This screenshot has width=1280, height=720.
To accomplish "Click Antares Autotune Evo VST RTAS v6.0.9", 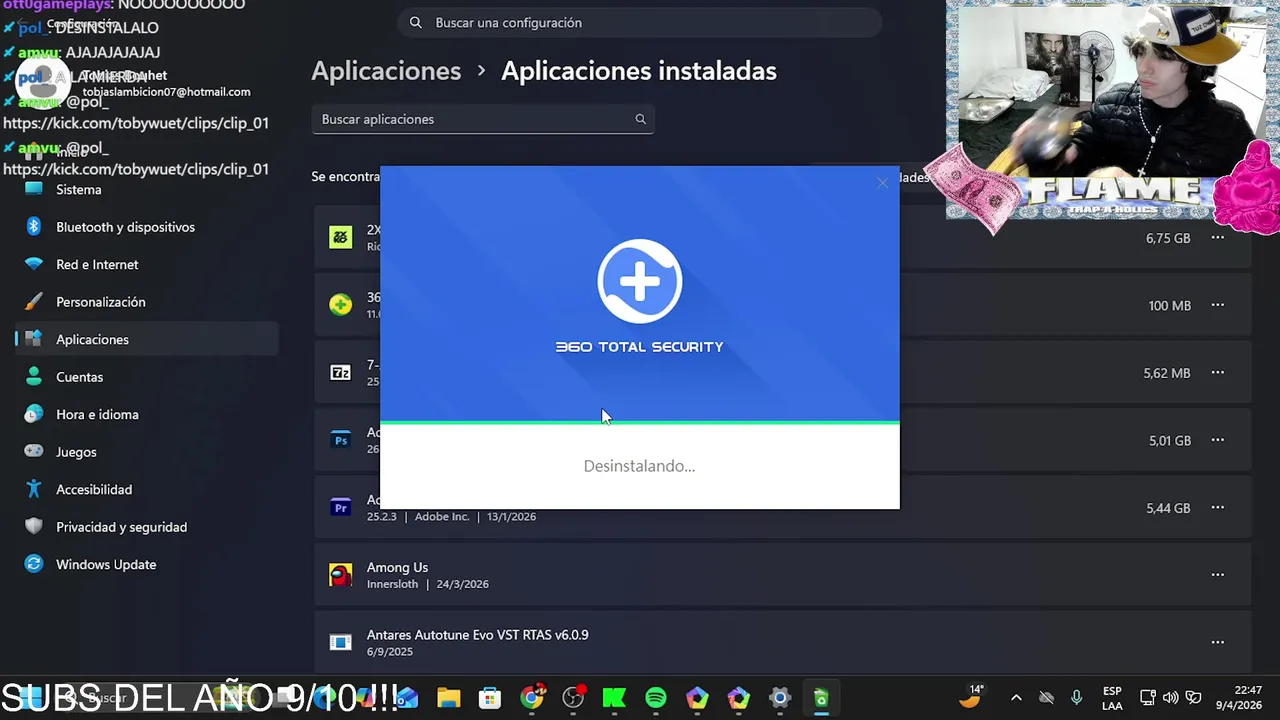I will [477, 634].
